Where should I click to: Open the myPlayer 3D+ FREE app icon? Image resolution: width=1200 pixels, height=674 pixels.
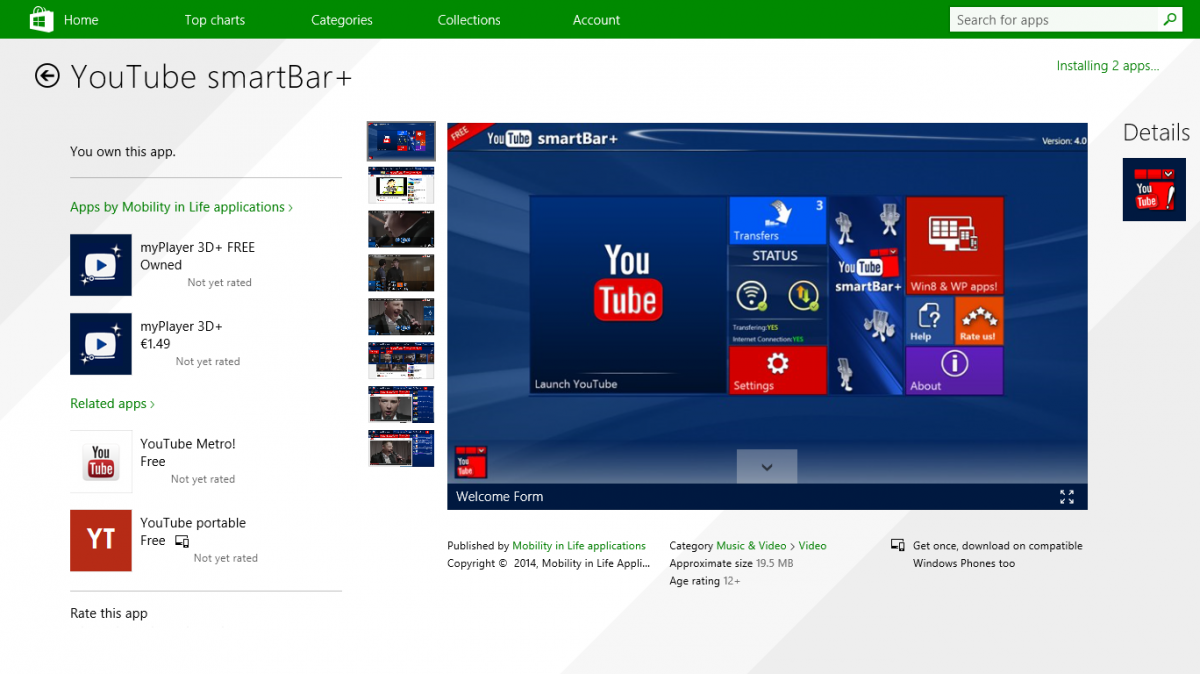(x=101, y=265)
